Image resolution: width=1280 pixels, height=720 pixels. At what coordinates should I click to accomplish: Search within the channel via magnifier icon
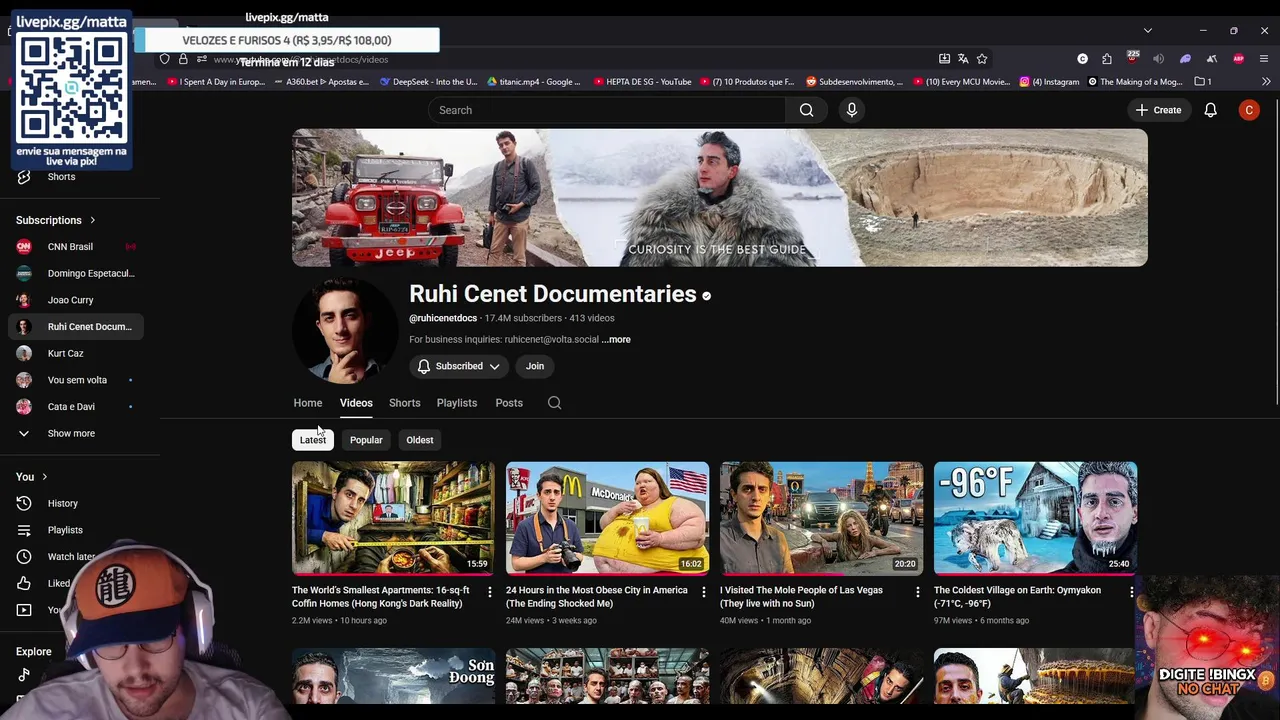tap(554, 403)
